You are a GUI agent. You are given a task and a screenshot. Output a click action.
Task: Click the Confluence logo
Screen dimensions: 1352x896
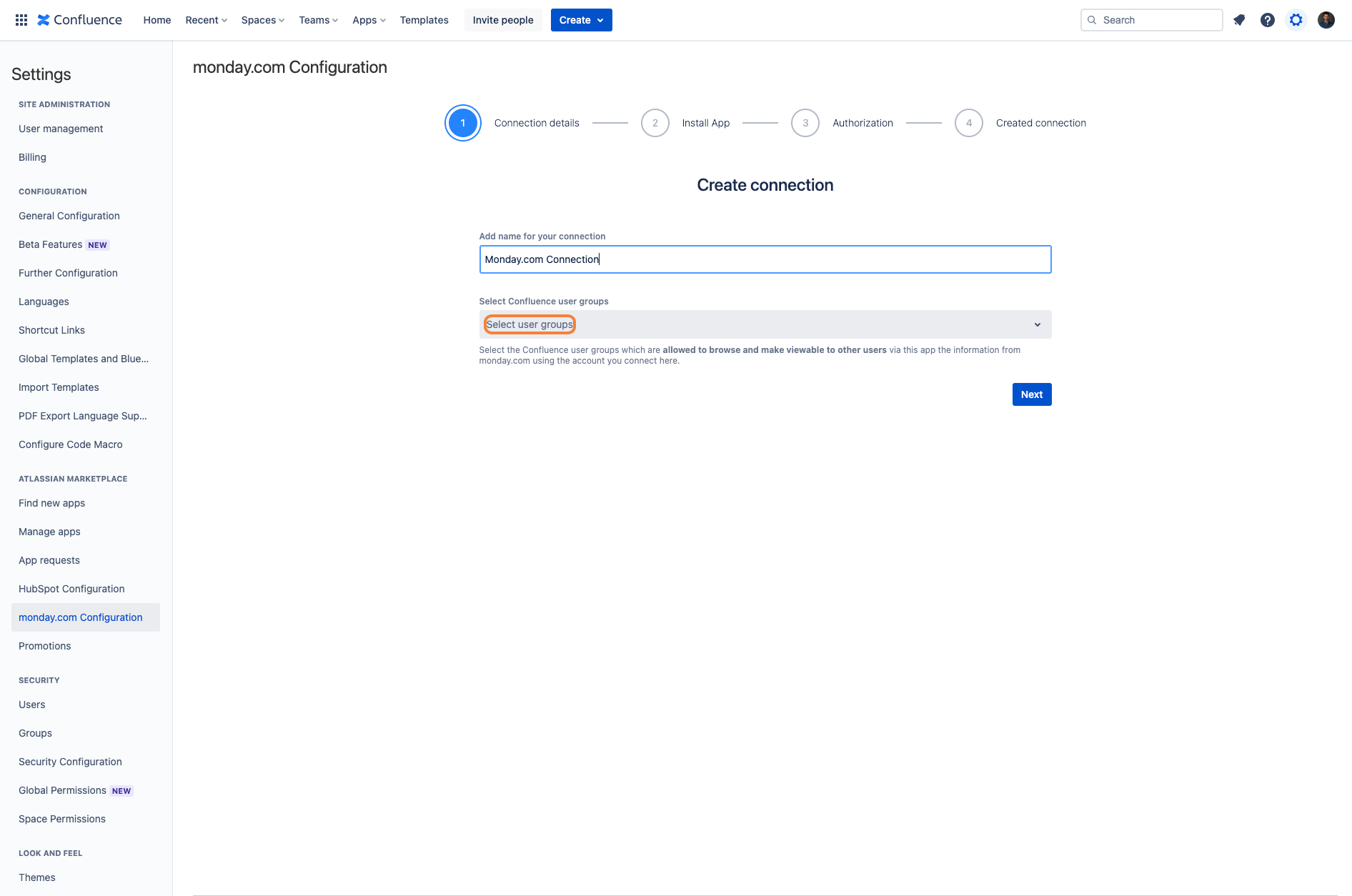click(x=79, y=20)
